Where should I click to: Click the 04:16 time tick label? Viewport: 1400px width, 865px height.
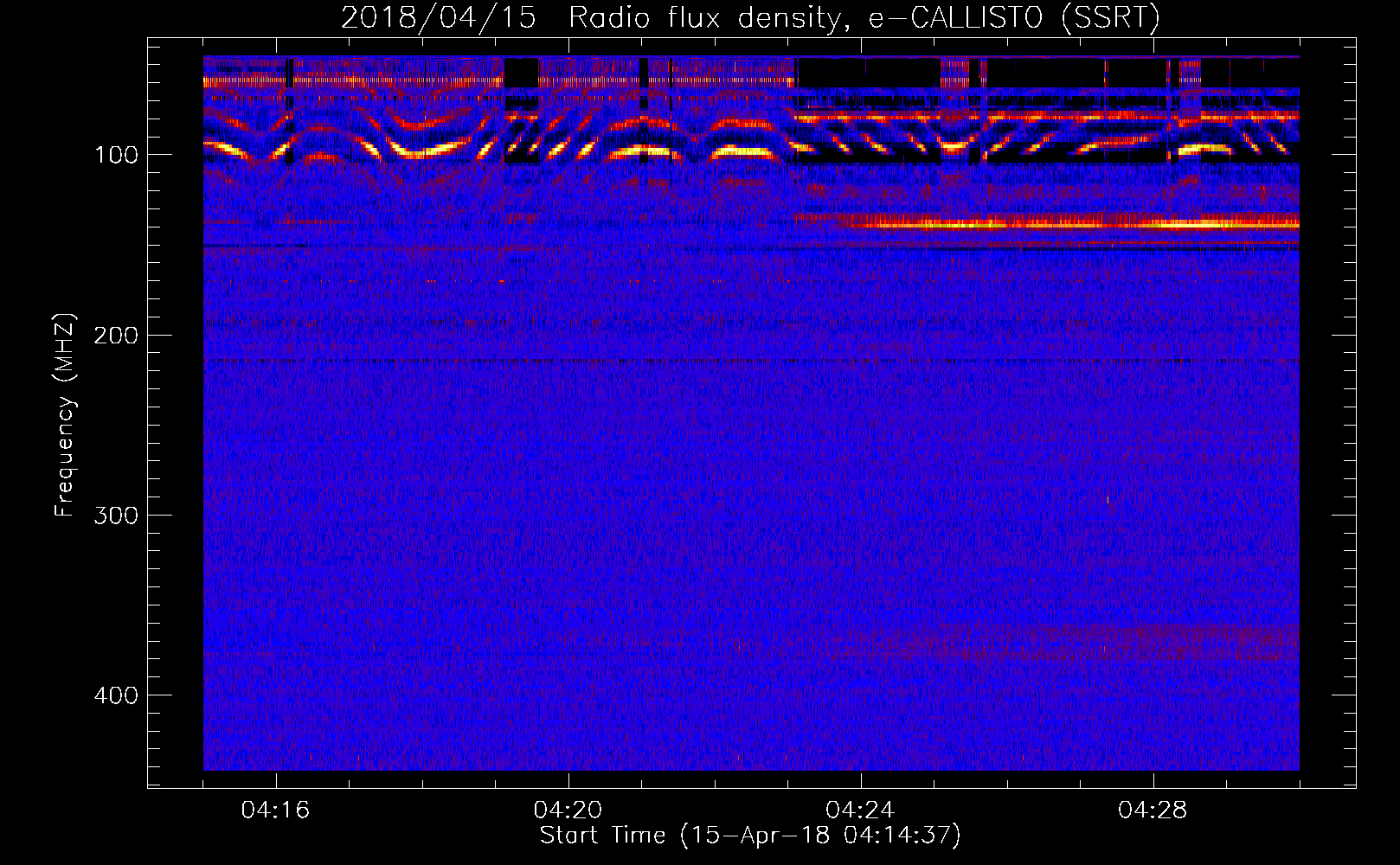[276, 810]
